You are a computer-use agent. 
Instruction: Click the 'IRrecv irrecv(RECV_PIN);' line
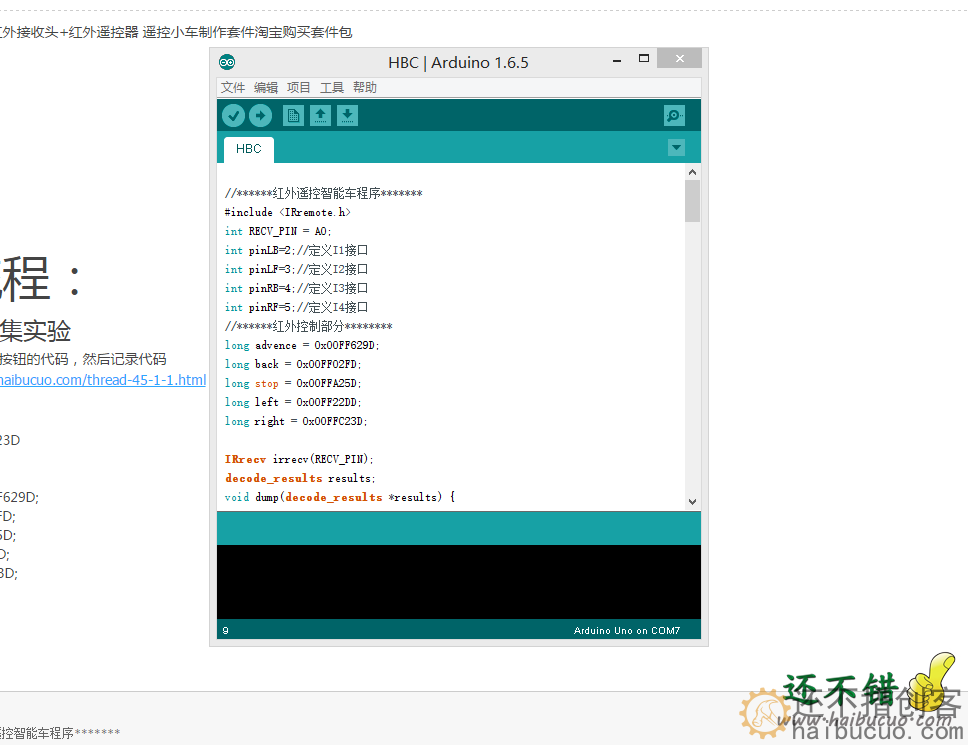click(299, 459)
